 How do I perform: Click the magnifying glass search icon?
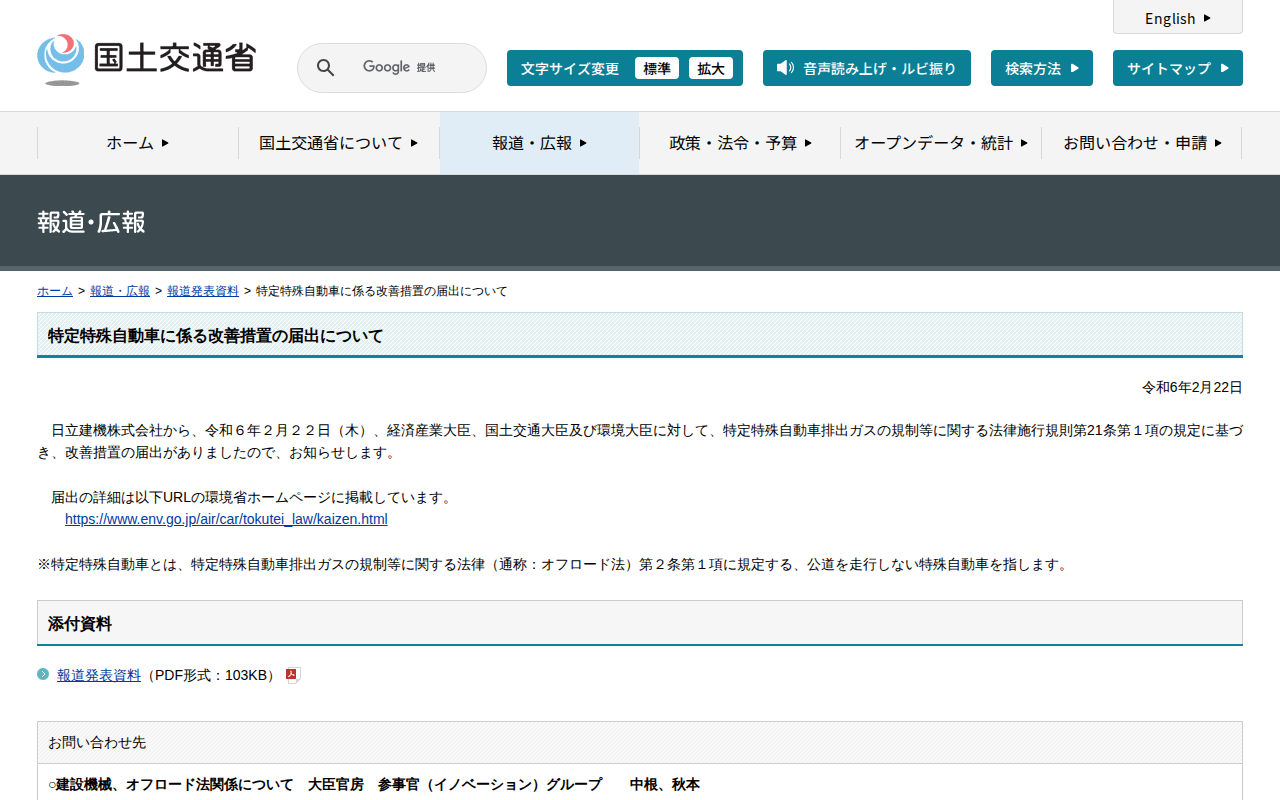325,68
